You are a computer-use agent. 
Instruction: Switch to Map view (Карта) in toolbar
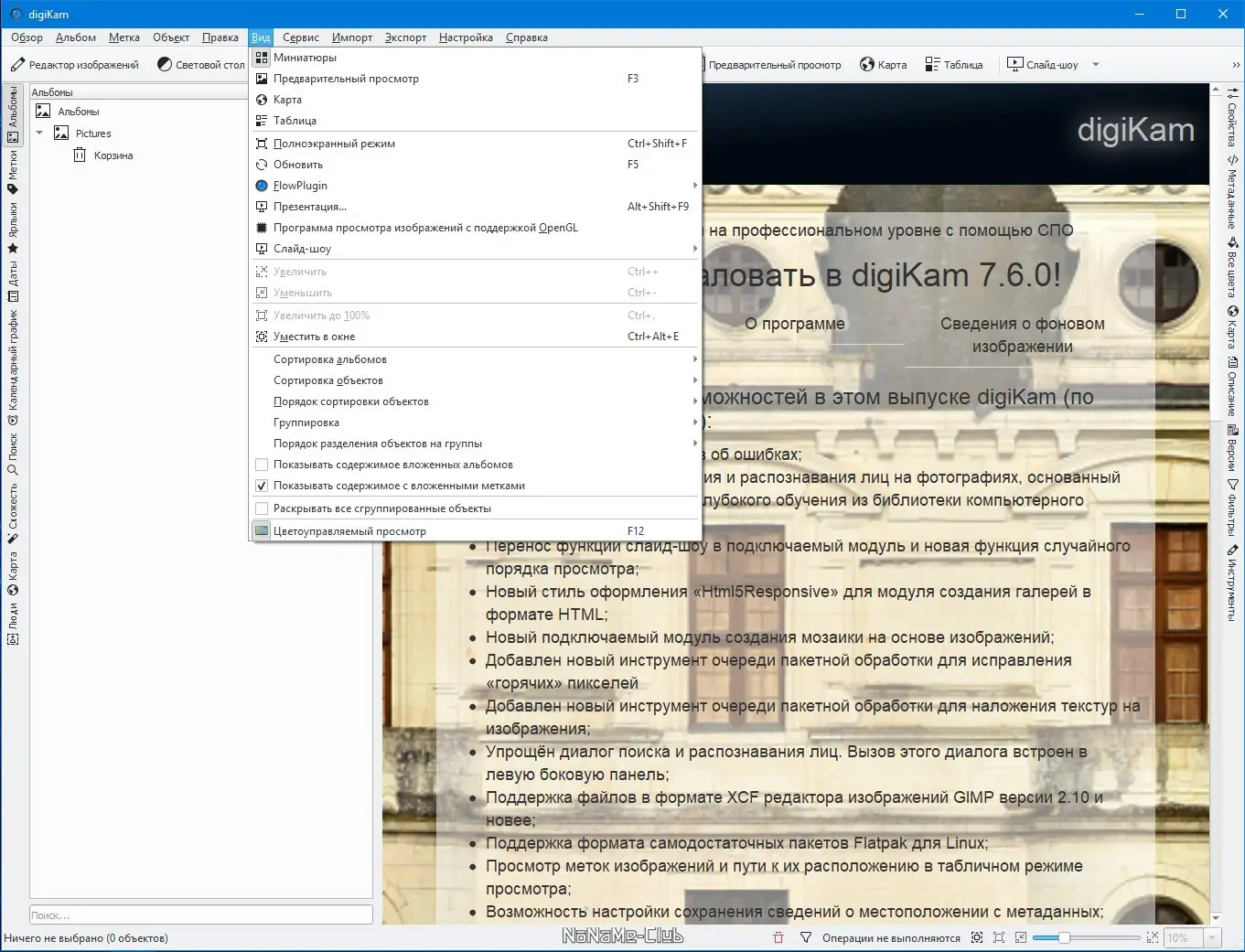point(882,64)
